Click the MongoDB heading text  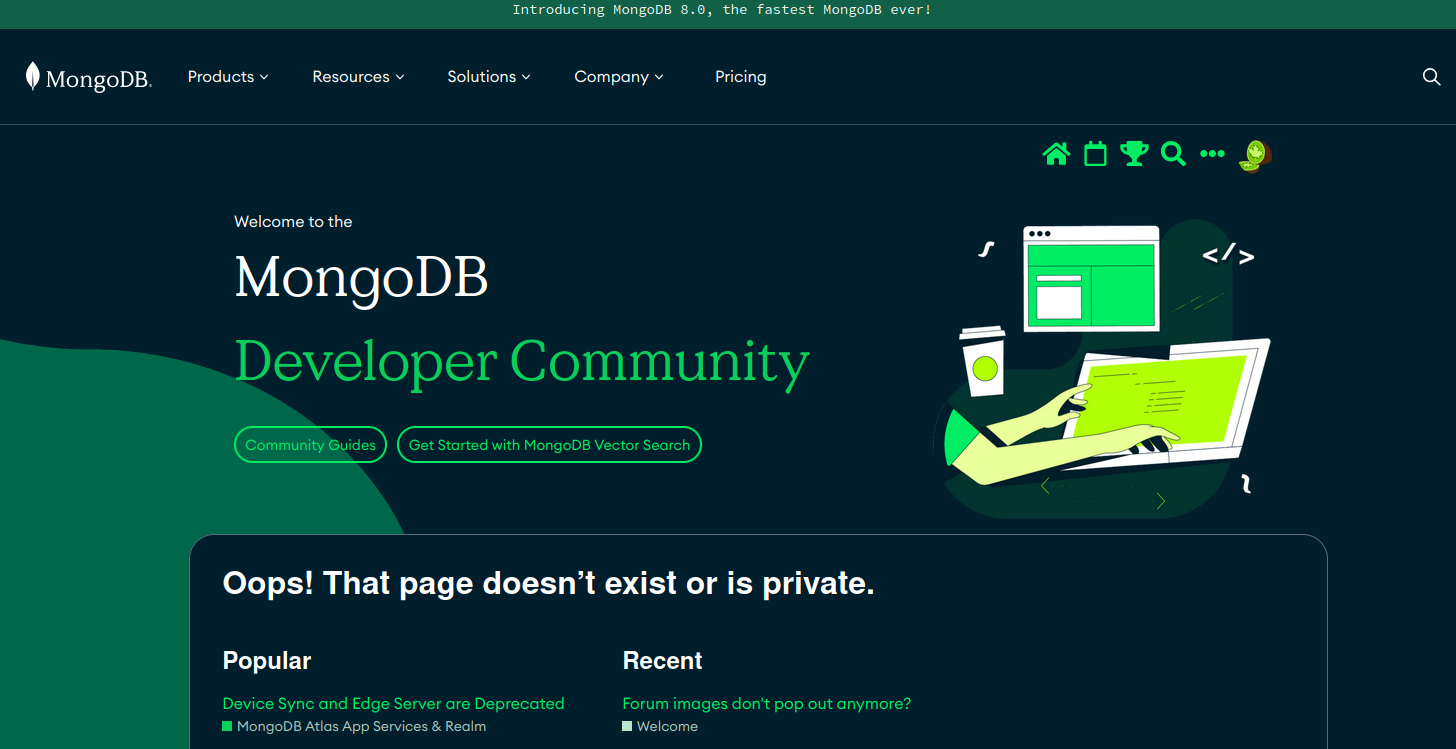point(361,278)
